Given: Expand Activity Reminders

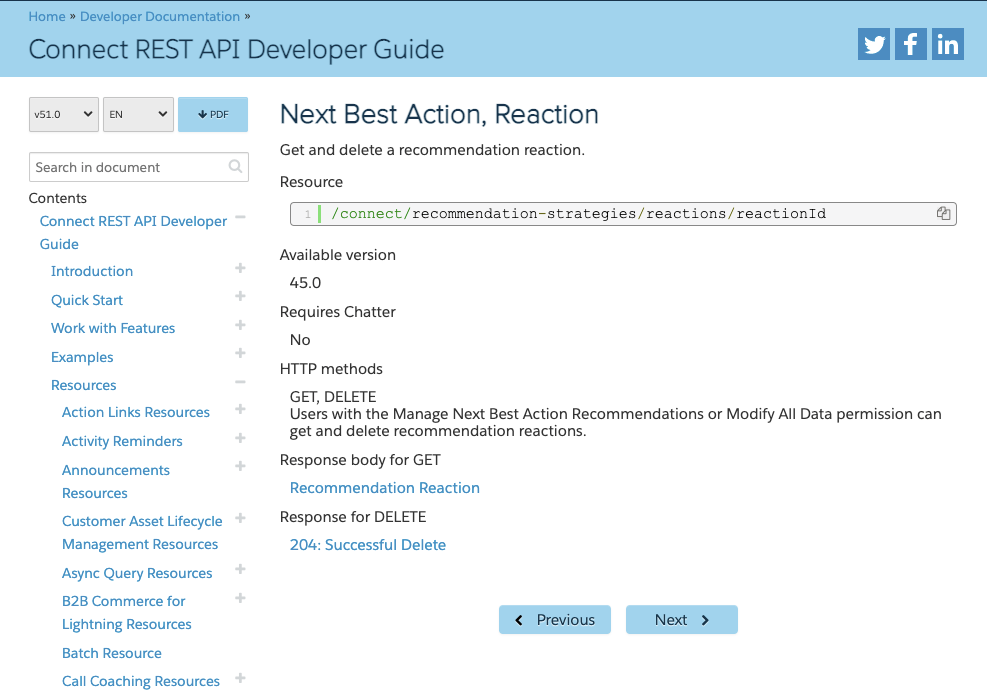Looking at the screenshot, I should [x=240, y=438].
